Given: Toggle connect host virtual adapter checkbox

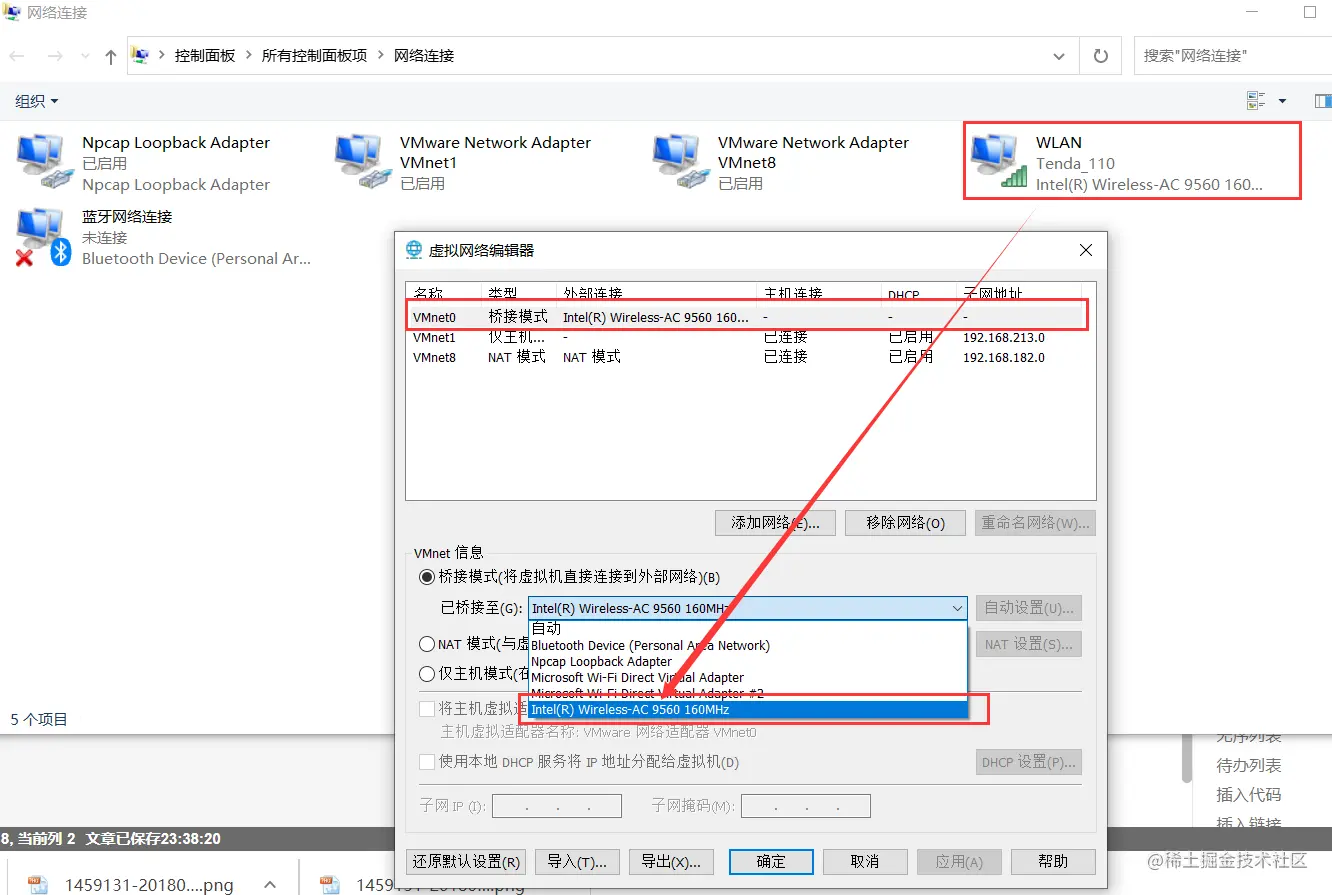Looking at the screenshot, I should 427,709.
